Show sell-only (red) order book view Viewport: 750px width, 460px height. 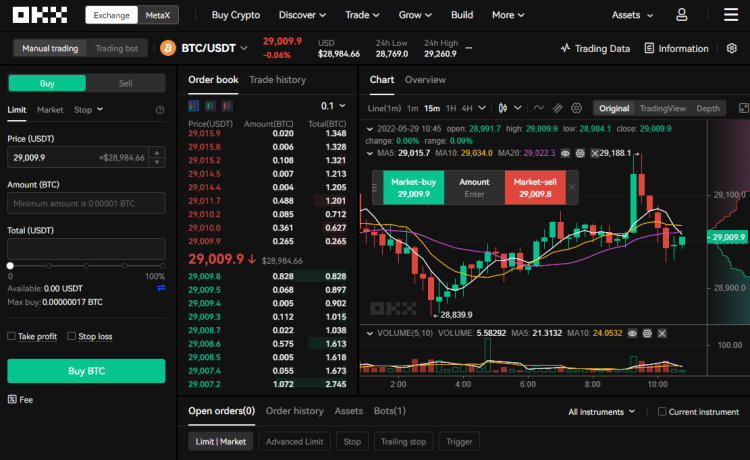click(227, 106)
